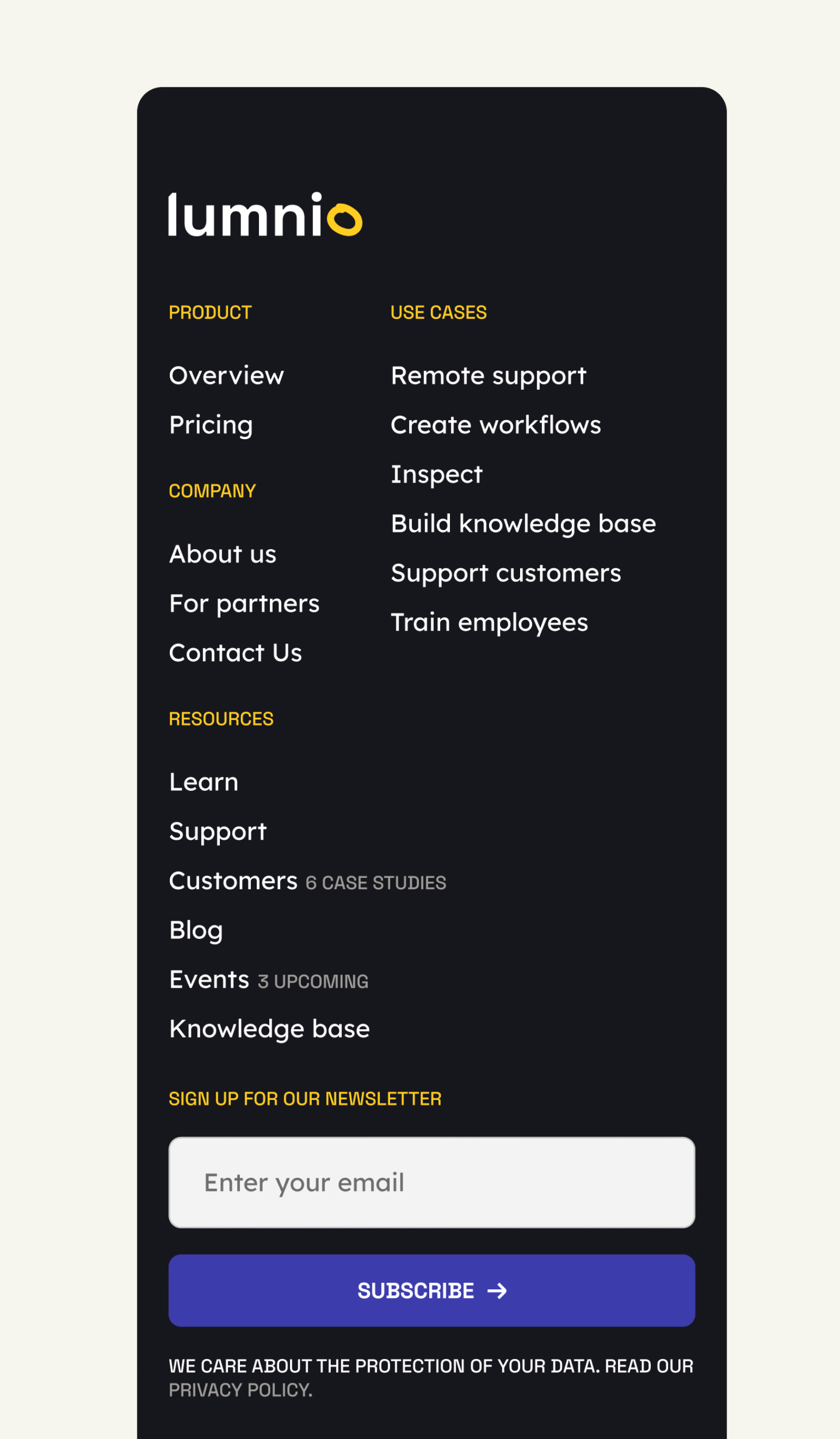Click the lumnio logo
Viewport: 840px width, 1439px height.
pyautogui.click(x=265, y=214)
